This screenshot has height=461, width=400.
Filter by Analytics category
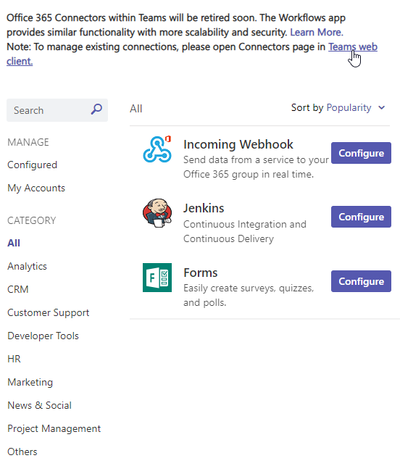click(x=27, y=266)
